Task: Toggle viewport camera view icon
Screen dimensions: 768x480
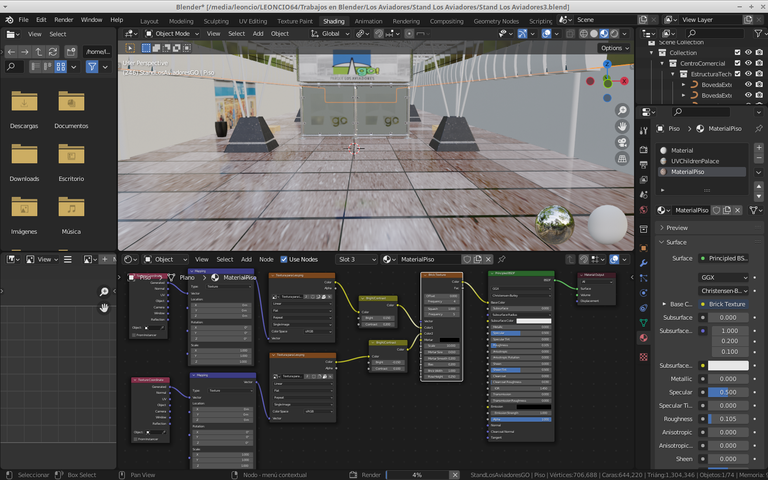Action: [622, 143]
